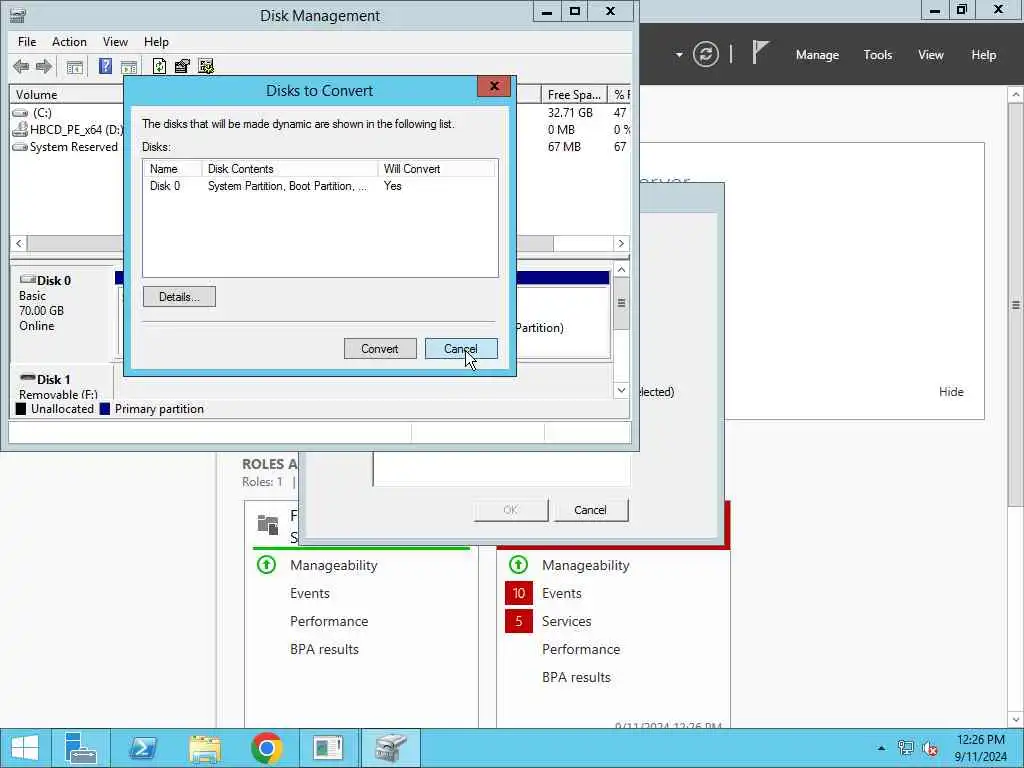Click the Manageability green icon in left role tile
The height and width of the screenshot is (768, 1024).
pos(266,565)
